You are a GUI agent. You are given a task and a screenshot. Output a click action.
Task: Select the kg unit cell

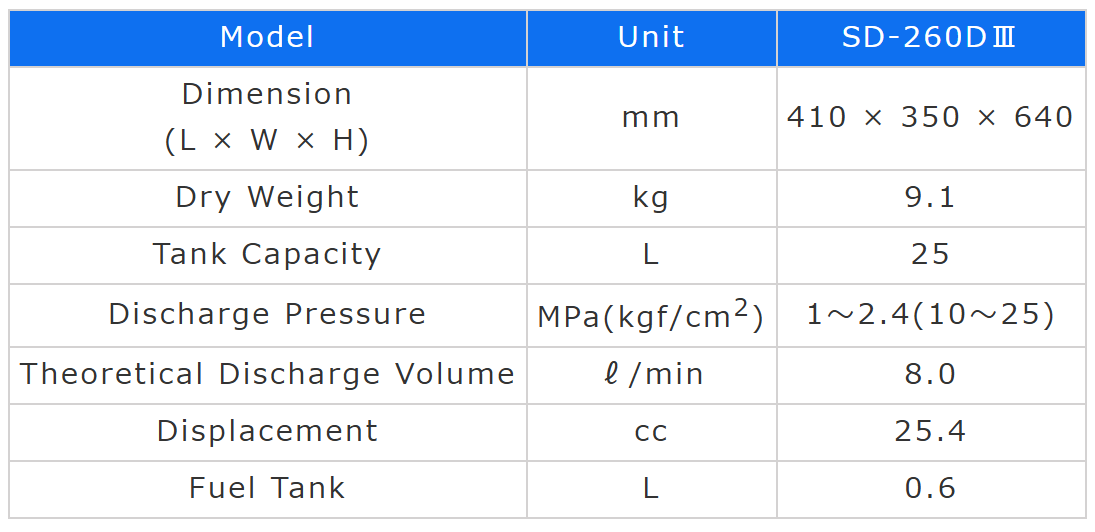coord(651,197)
